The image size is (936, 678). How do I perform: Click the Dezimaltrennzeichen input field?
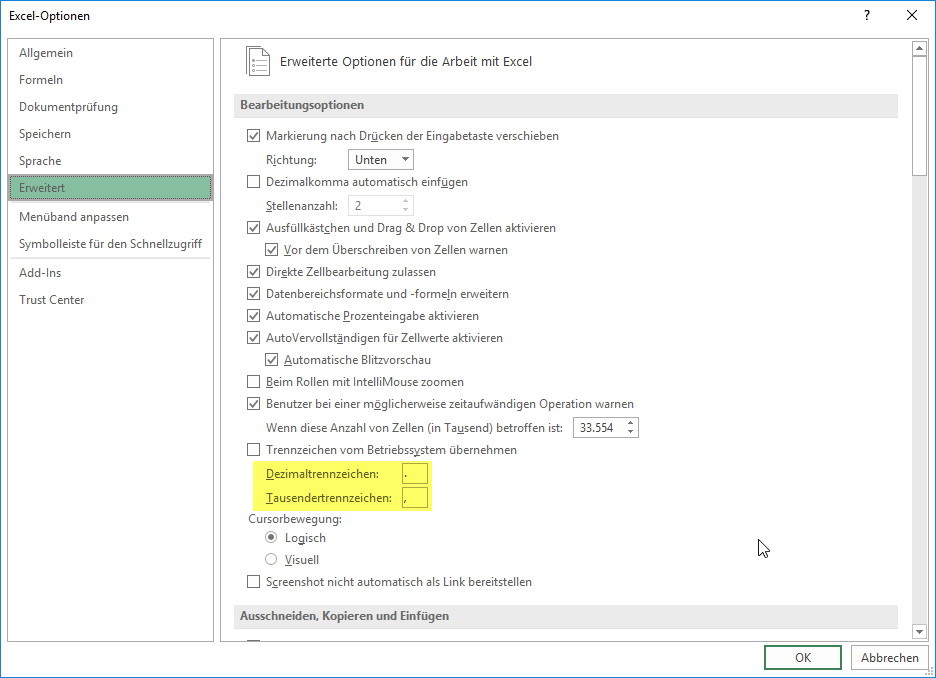point(415,474)
